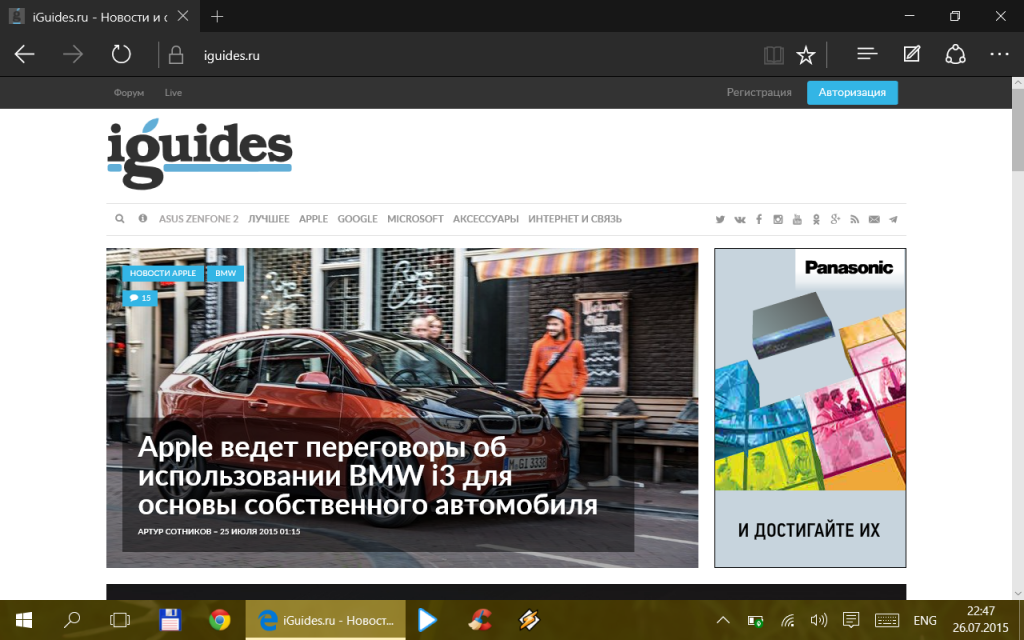
Task: Open site search magnifier icon
Action: [120, 219]
